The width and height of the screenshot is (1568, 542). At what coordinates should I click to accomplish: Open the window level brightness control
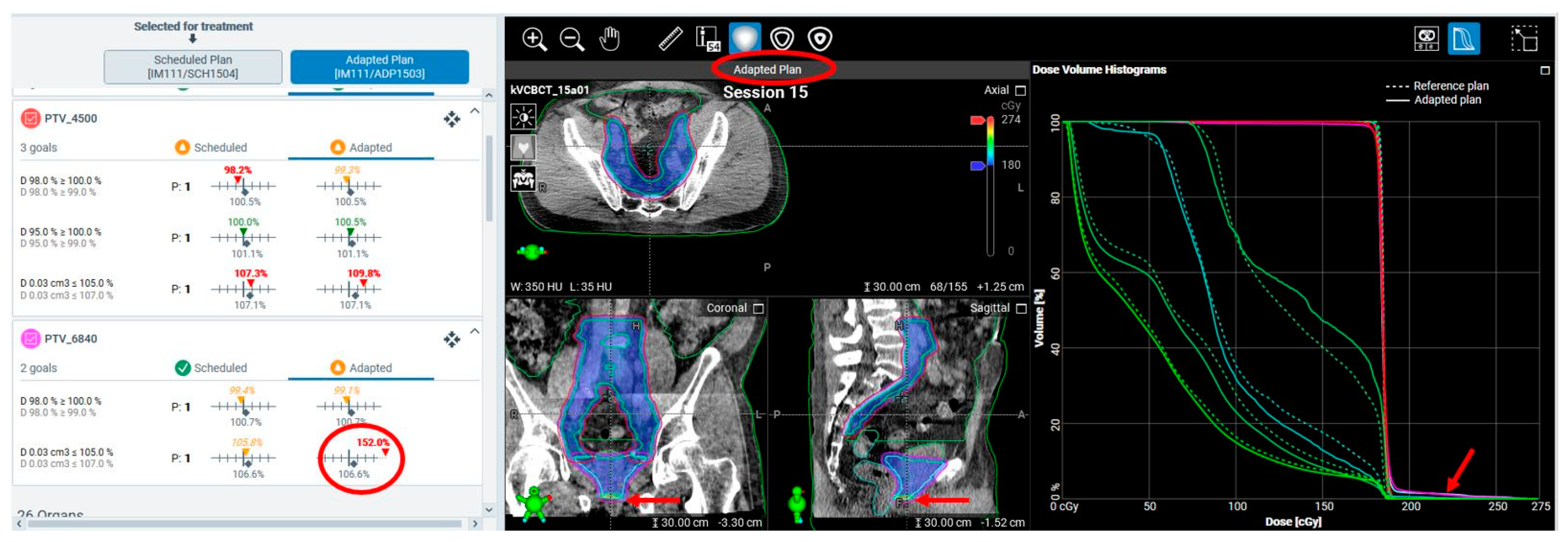(x=523, y=116)
